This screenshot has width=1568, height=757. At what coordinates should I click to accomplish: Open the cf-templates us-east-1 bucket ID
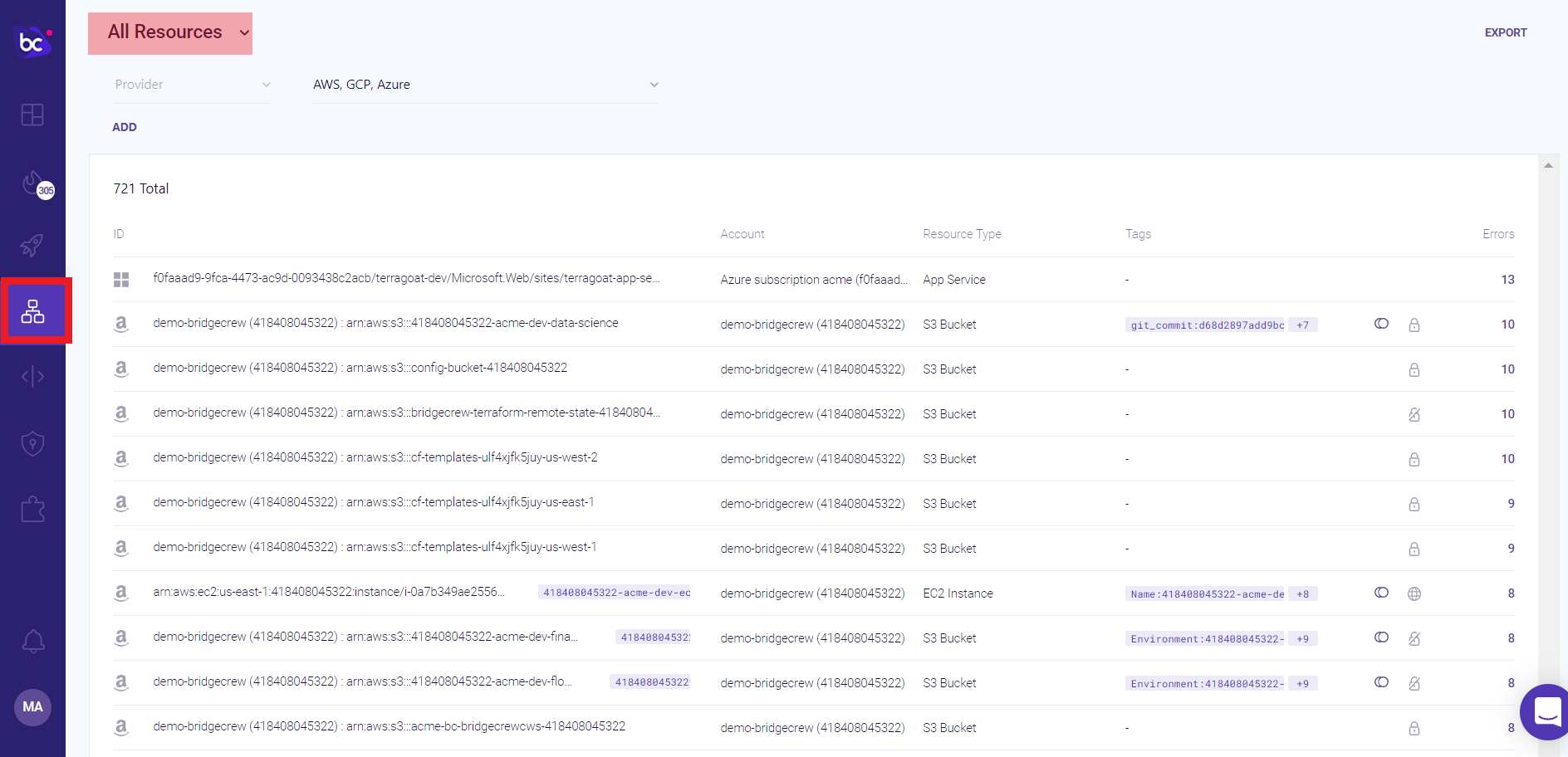[x=374, y=502]
